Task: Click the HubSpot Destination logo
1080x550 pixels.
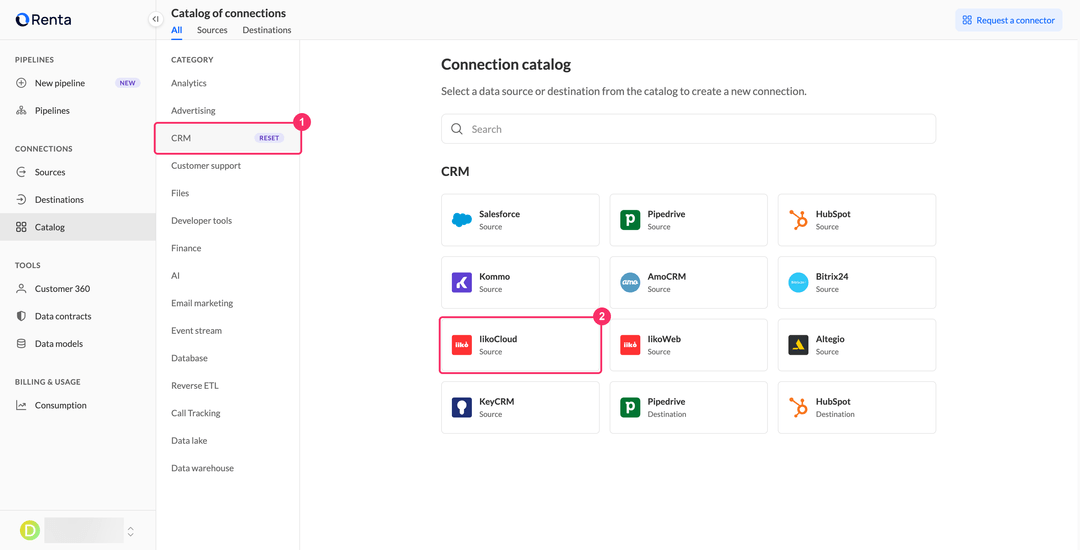Action: click(798, 408)
